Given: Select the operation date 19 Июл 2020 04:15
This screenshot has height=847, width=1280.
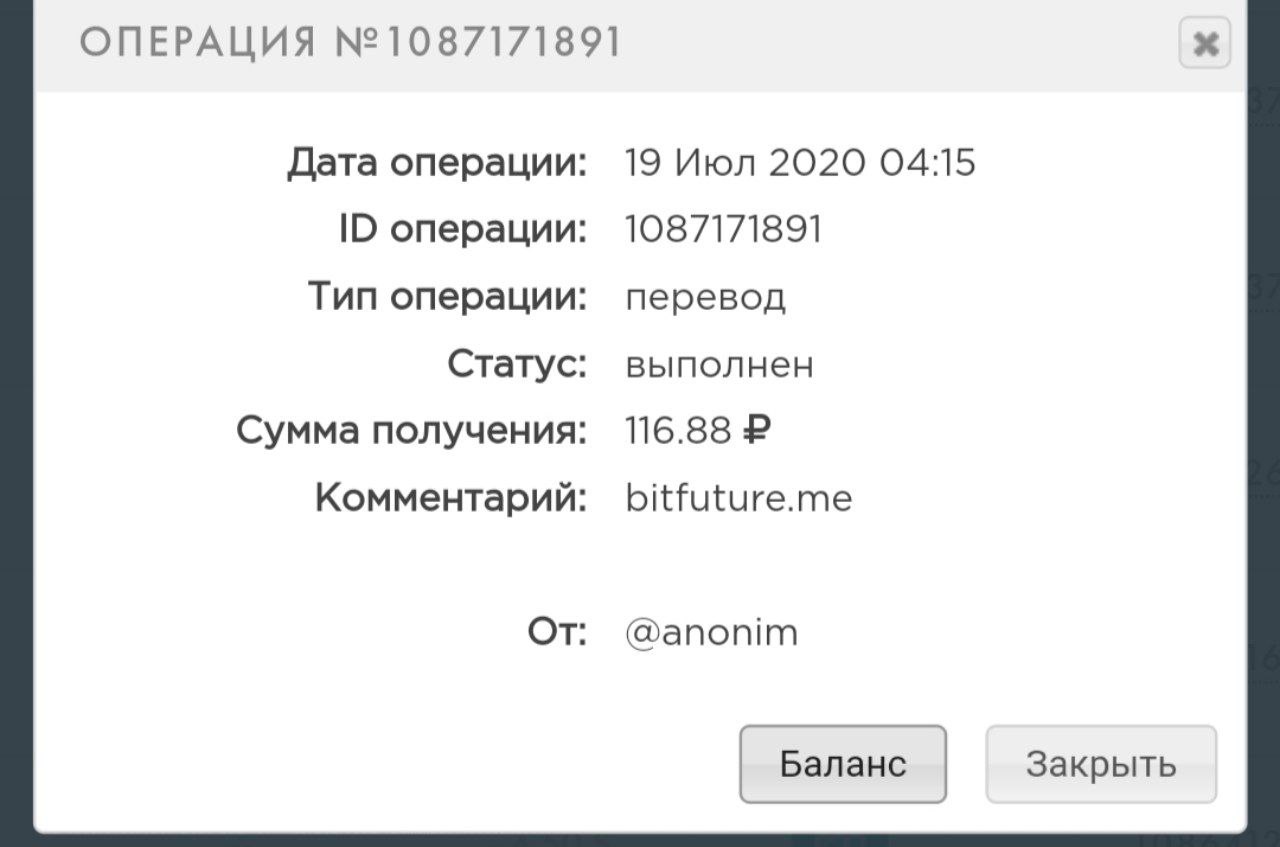Looking at the screenshot, I should 799,162.
